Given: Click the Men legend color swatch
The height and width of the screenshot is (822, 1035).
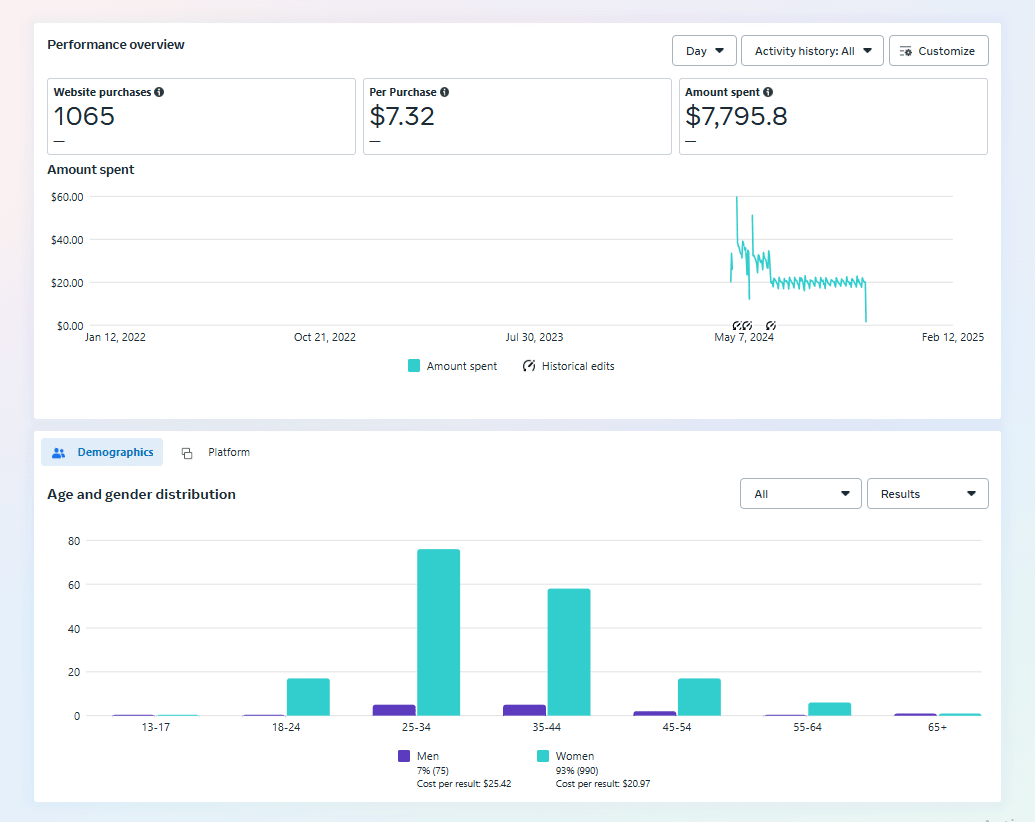Looking at the screenshot, I should click(404, 756).
